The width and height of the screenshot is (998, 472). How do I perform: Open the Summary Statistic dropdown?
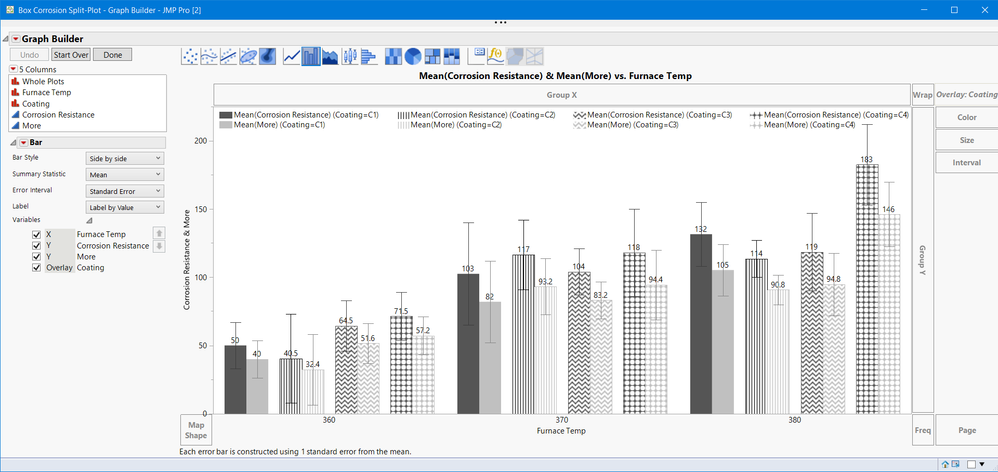(x=125, y=175)
